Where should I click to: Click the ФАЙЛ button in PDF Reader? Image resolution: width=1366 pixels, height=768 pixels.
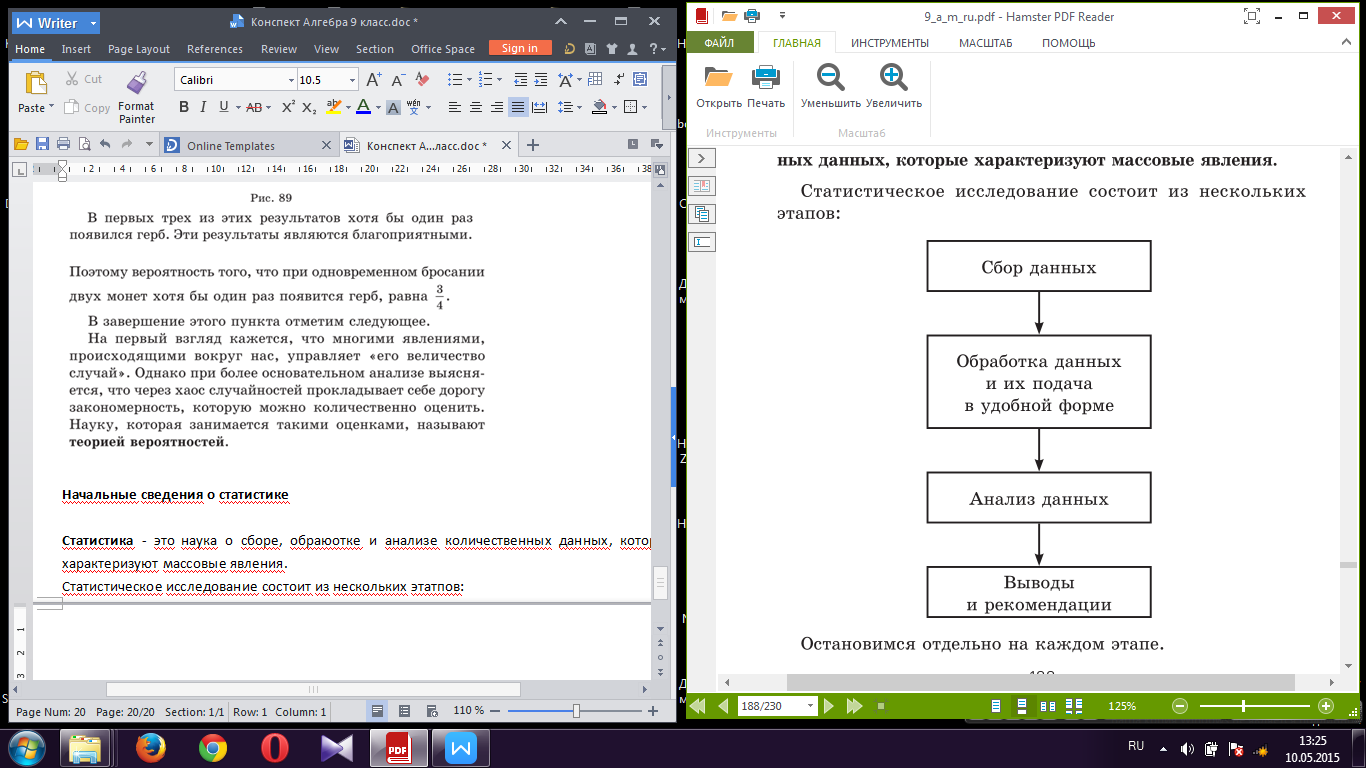pyautogui.click(x=719, y=43)
